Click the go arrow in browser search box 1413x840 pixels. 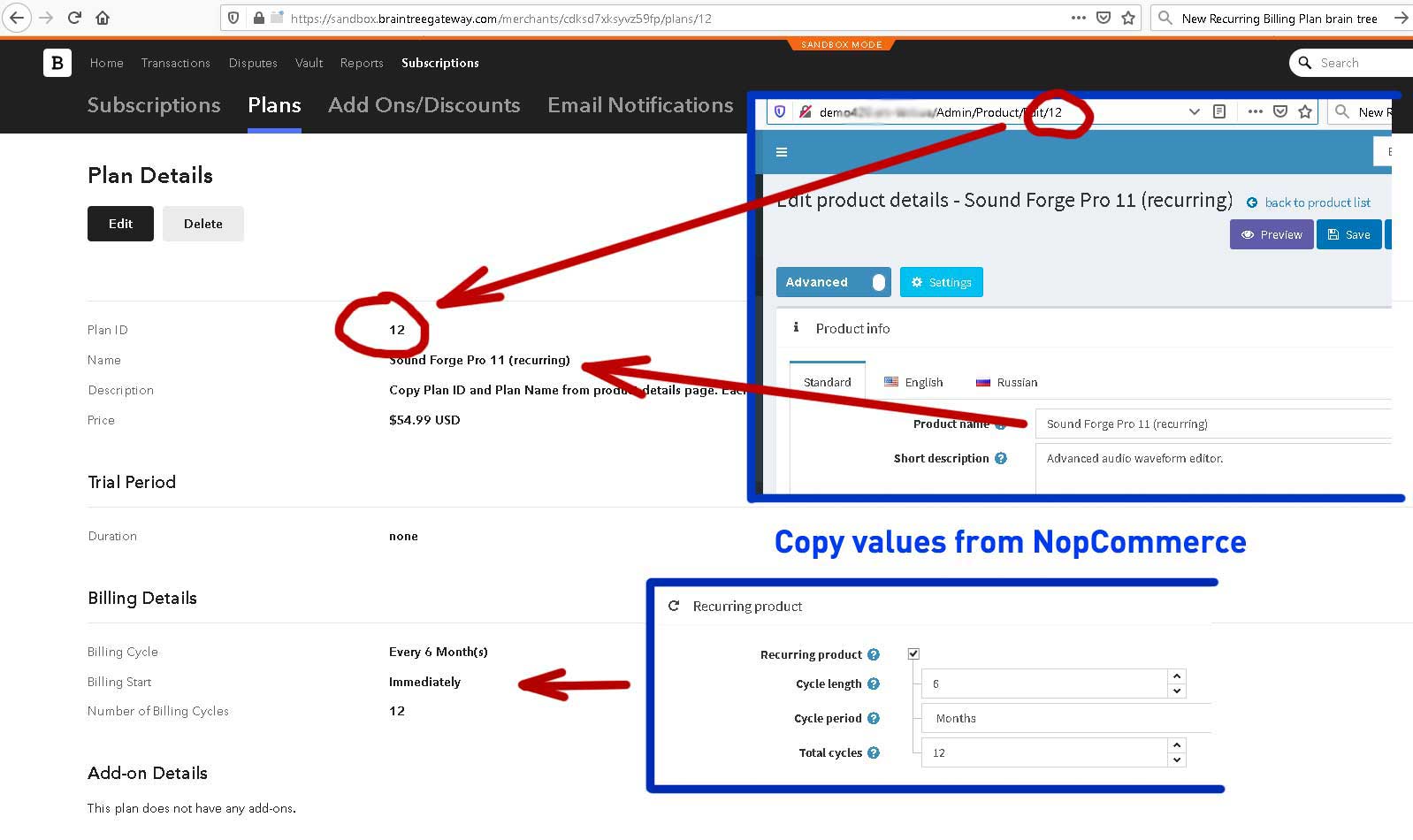click(x=1402, y=18)
